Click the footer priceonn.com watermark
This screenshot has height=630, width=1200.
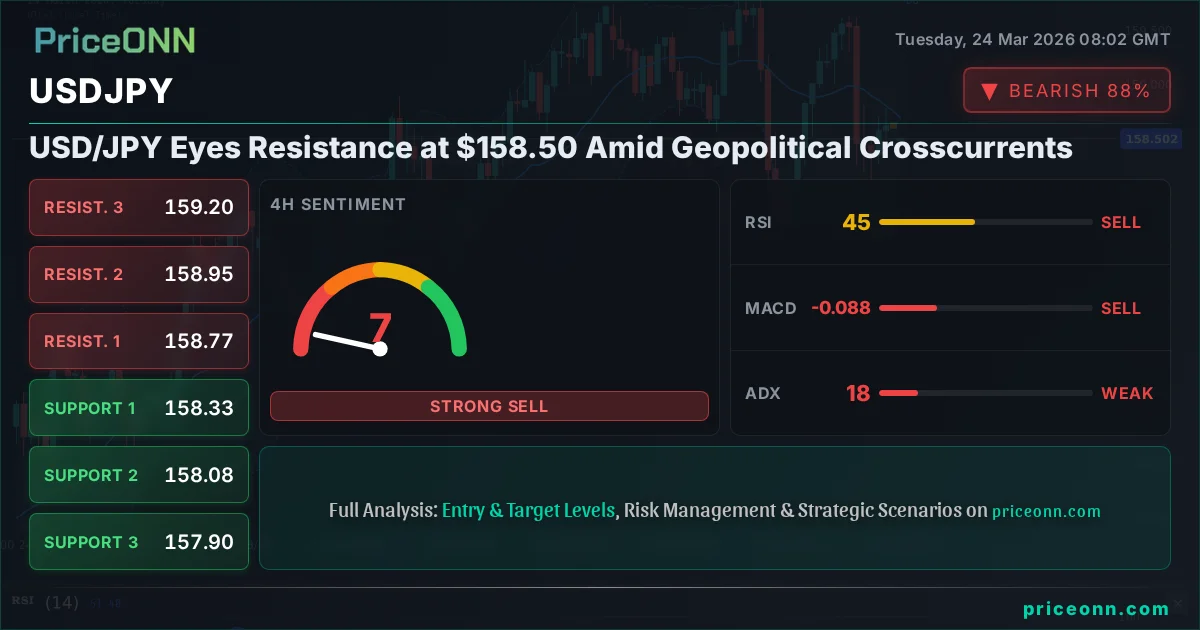(1096, 608)
